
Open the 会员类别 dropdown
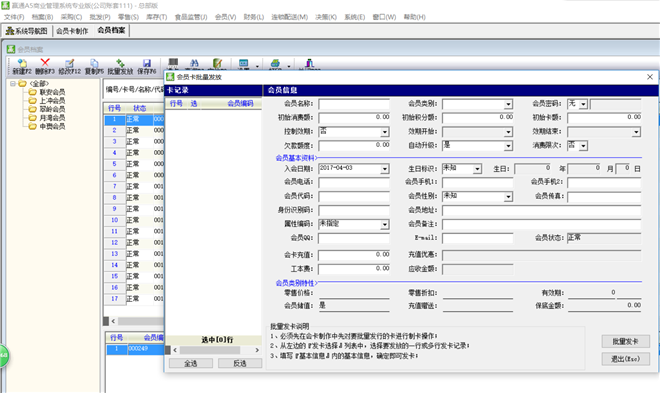508,104
